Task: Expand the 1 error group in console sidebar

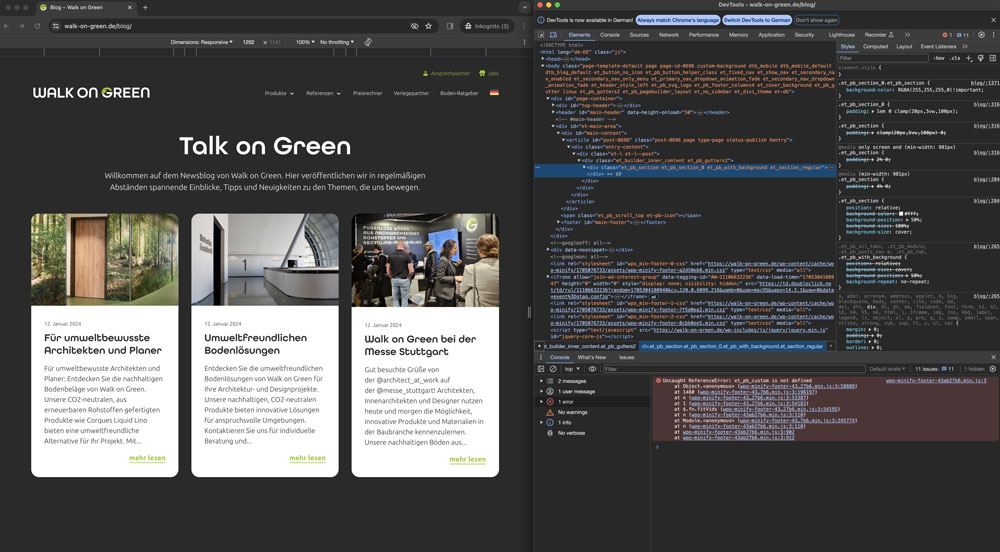Action: coord(541,402)
